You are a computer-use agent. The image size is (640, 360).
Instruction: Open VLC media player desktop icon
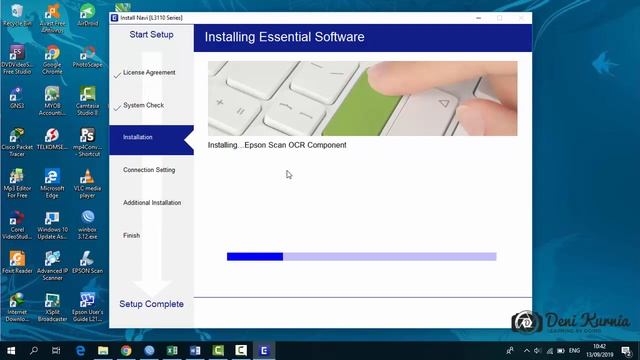[x=87, y=184]
